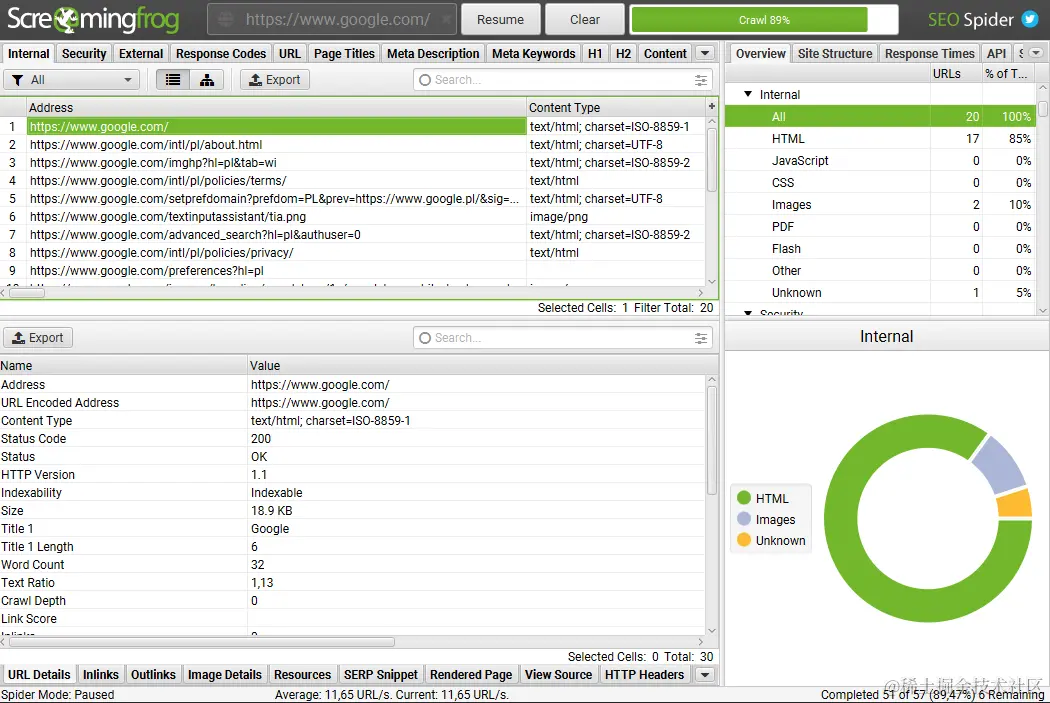Select row with about.html URL
This screenshot has height=703, width=1050.
(x=352, y=145)
